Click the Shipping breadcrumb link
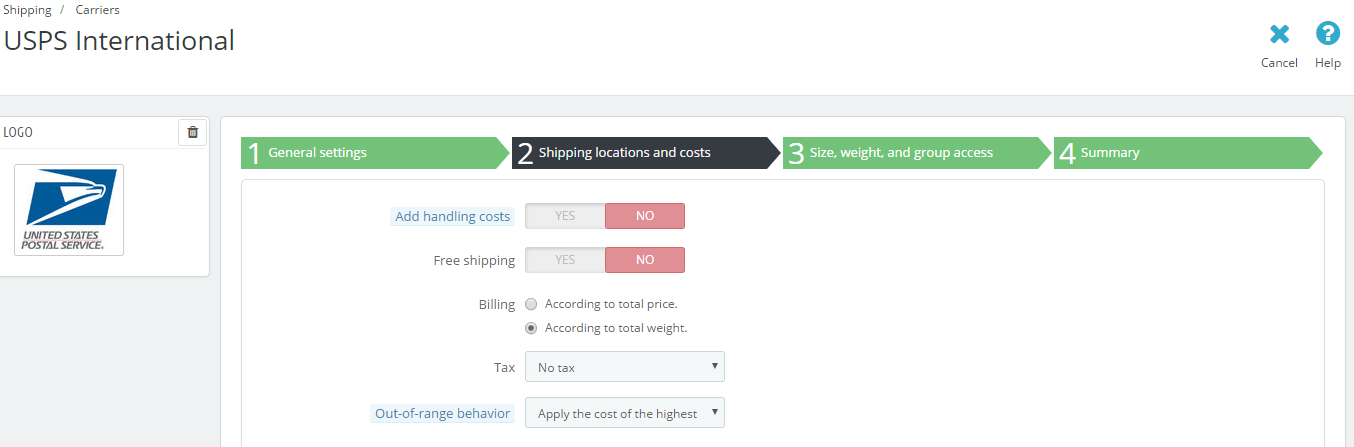The width and height of the screenshot is (1354, 447). point(27,10)
